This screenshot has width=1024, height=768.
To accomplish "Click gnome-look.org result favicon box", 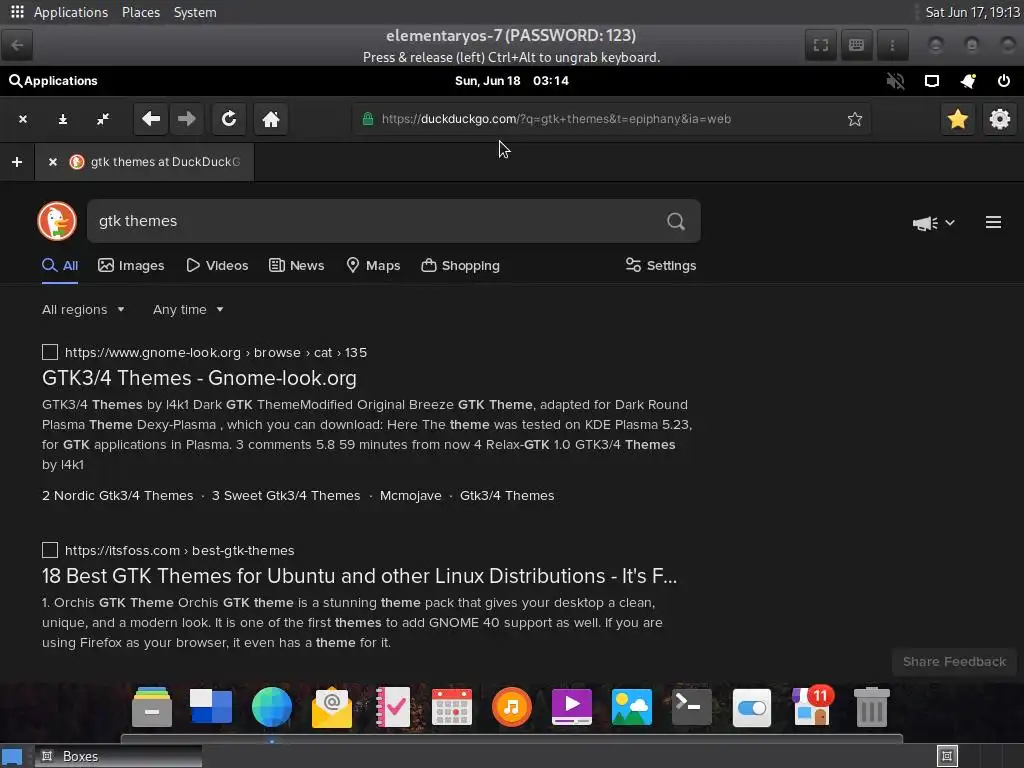I will click(x=50, y=353).
